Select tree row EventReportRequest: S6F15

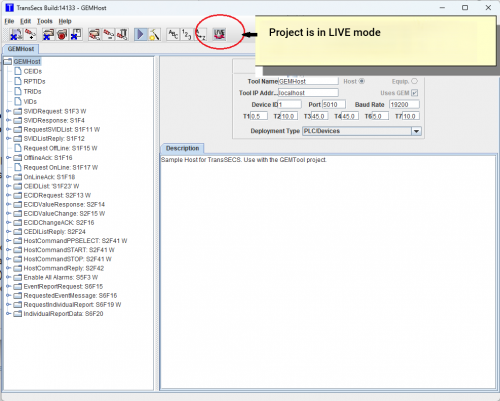(63, 286)
